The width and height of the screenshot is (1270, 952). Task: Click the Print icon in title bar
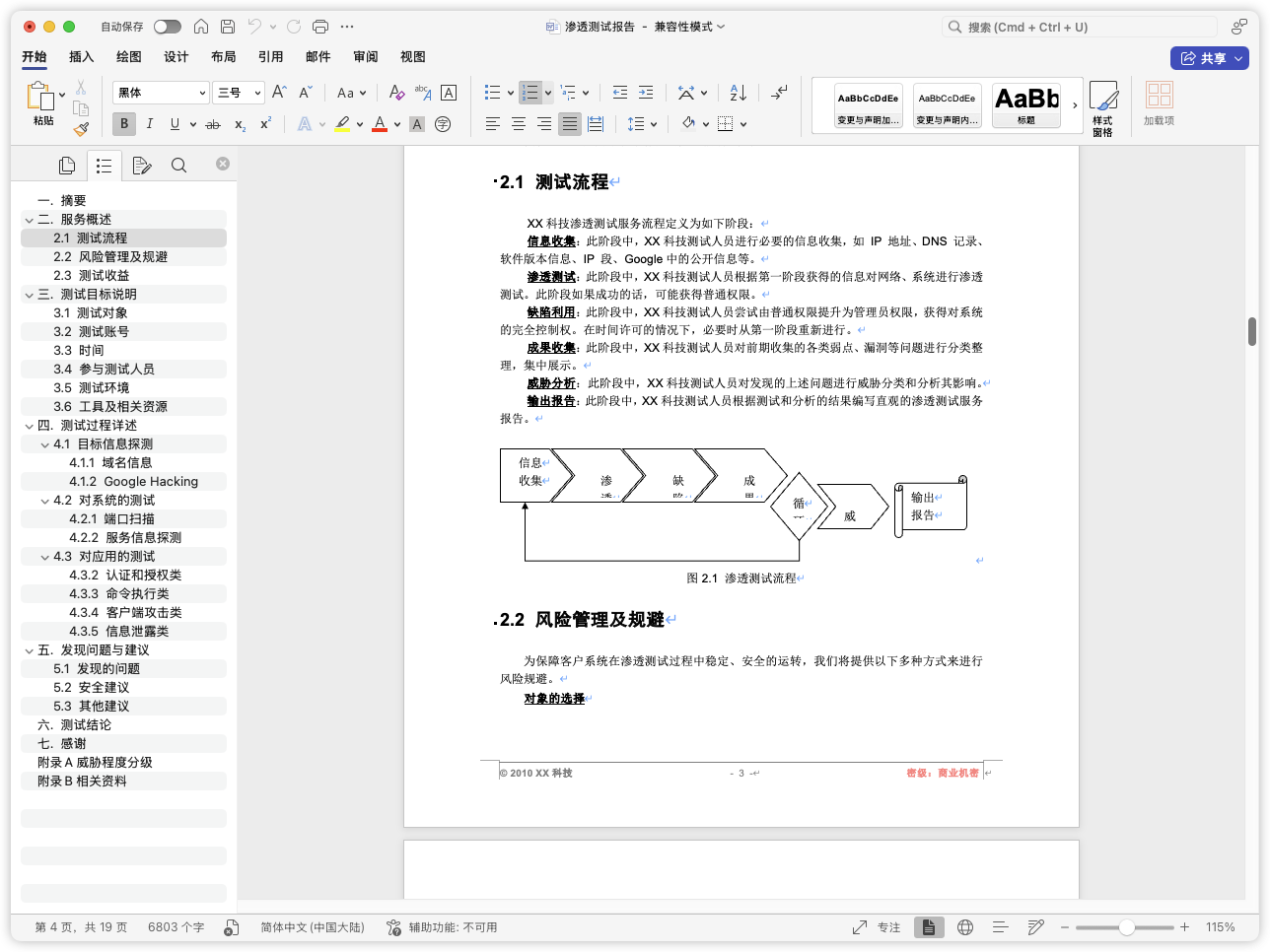click(x=320, y=27)
